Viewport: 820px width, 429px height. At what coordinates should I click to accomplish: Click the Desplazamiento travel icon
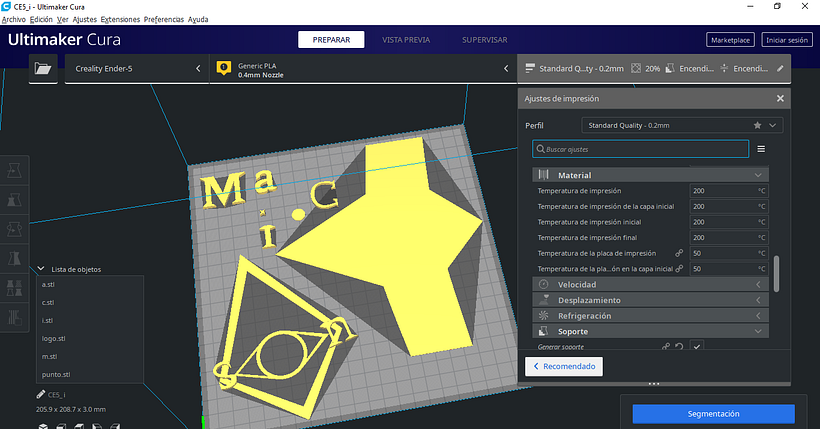tap(544, 300)
